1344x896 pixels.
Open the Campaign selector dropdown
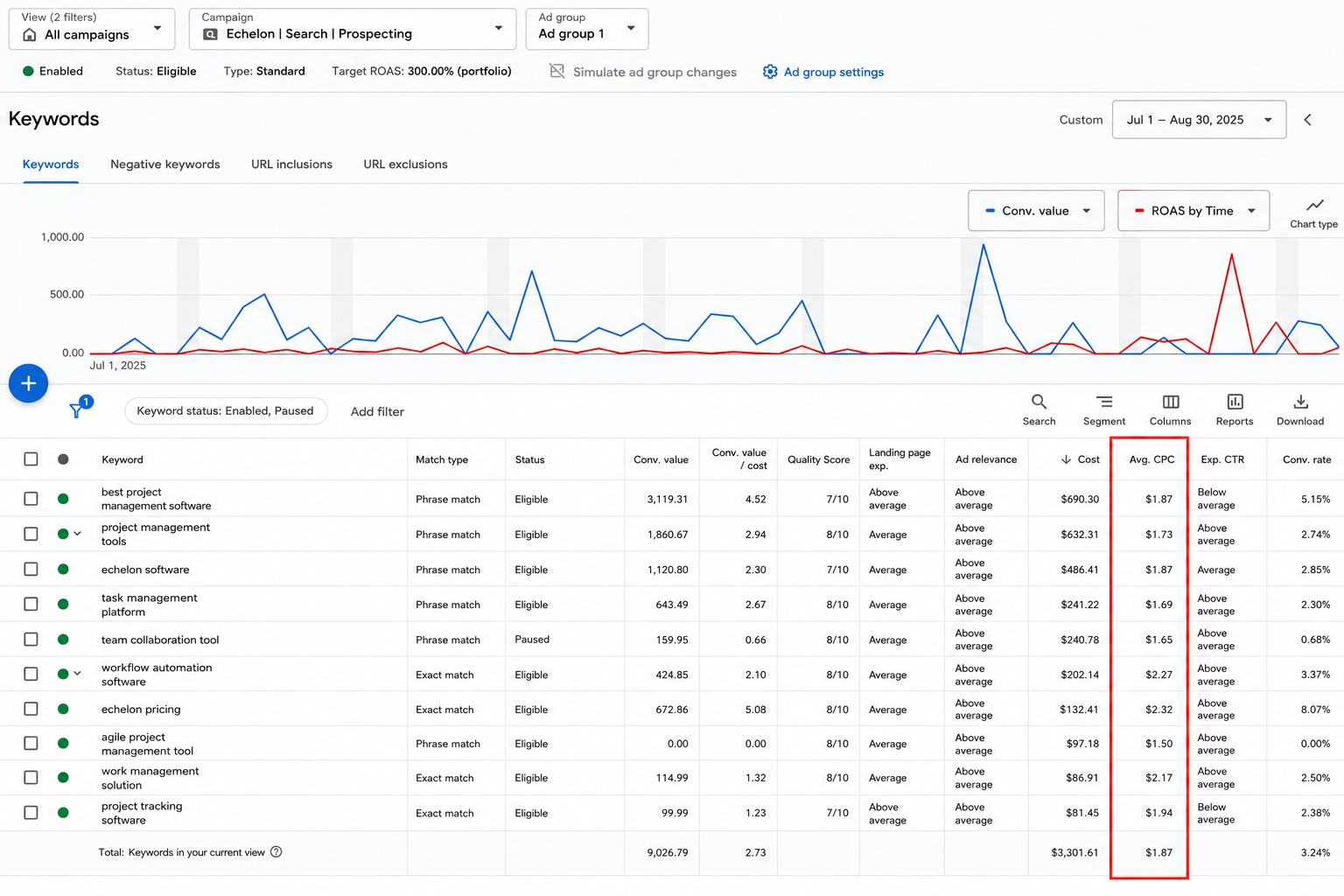click(x=353, y=29)
